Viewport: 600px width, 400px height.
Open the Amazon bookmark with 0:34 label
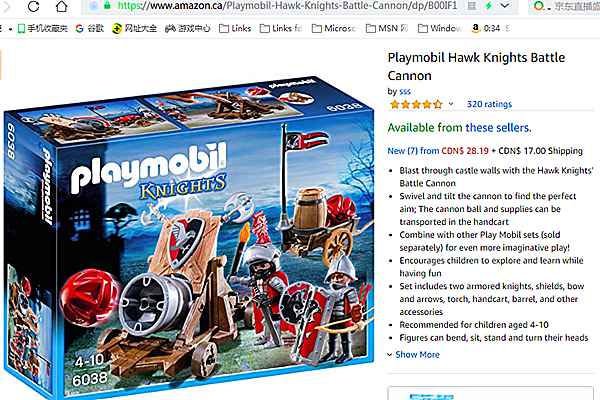pyautogui.click(x=486, y=28)
